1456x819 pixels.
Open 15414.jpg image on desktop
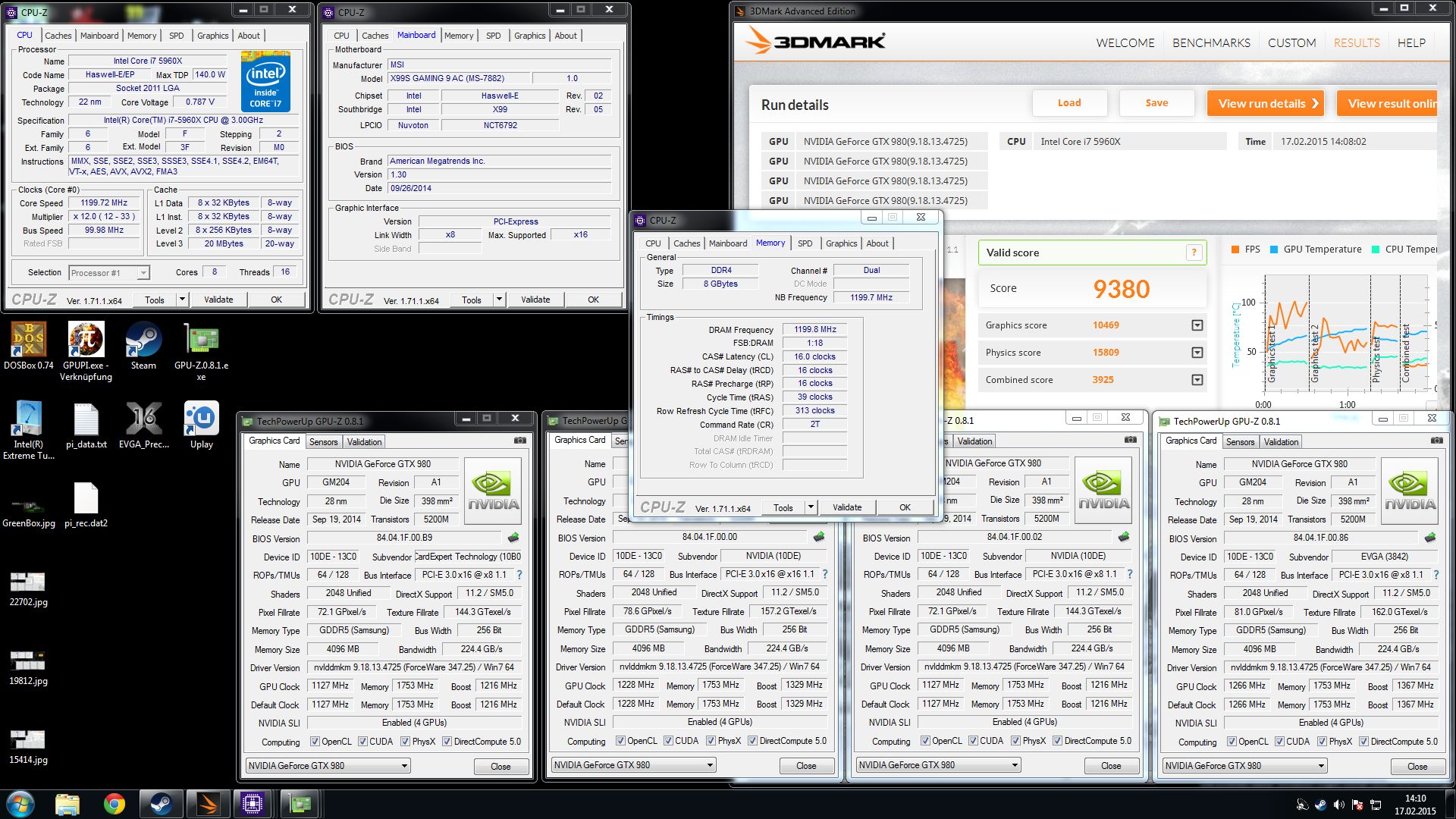click(x=28, y=745)
